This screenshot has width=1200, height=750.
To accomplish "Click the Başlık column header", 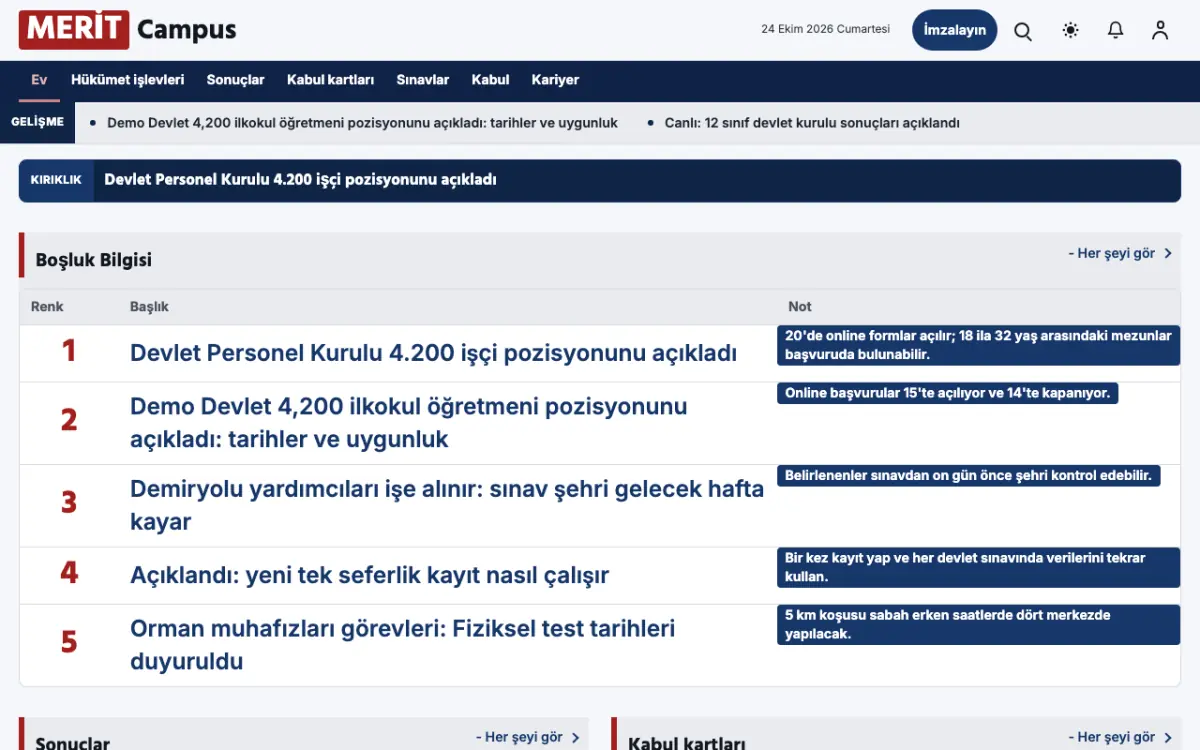I will 149,307.
